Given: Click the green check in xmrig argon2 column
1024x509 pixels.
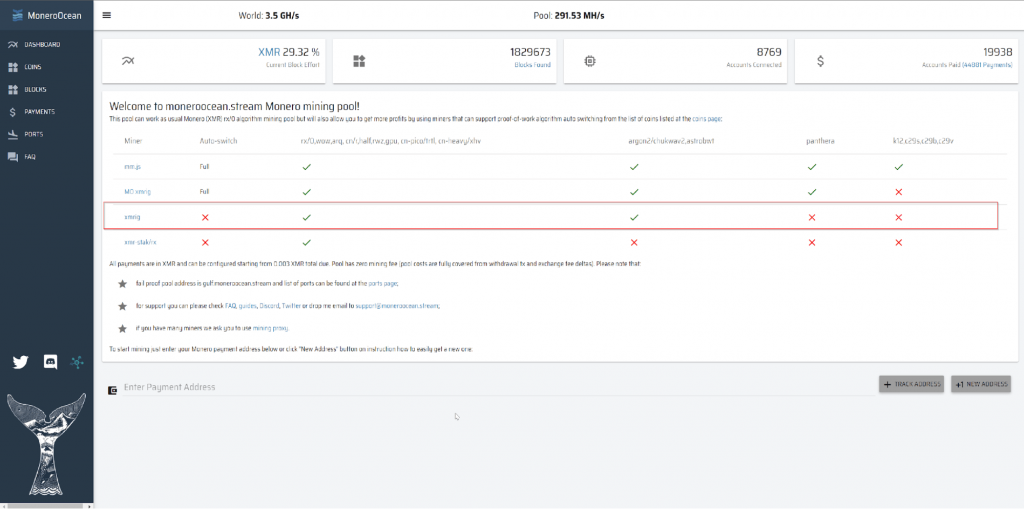Looking at the screenshot, I should [633, 217].
